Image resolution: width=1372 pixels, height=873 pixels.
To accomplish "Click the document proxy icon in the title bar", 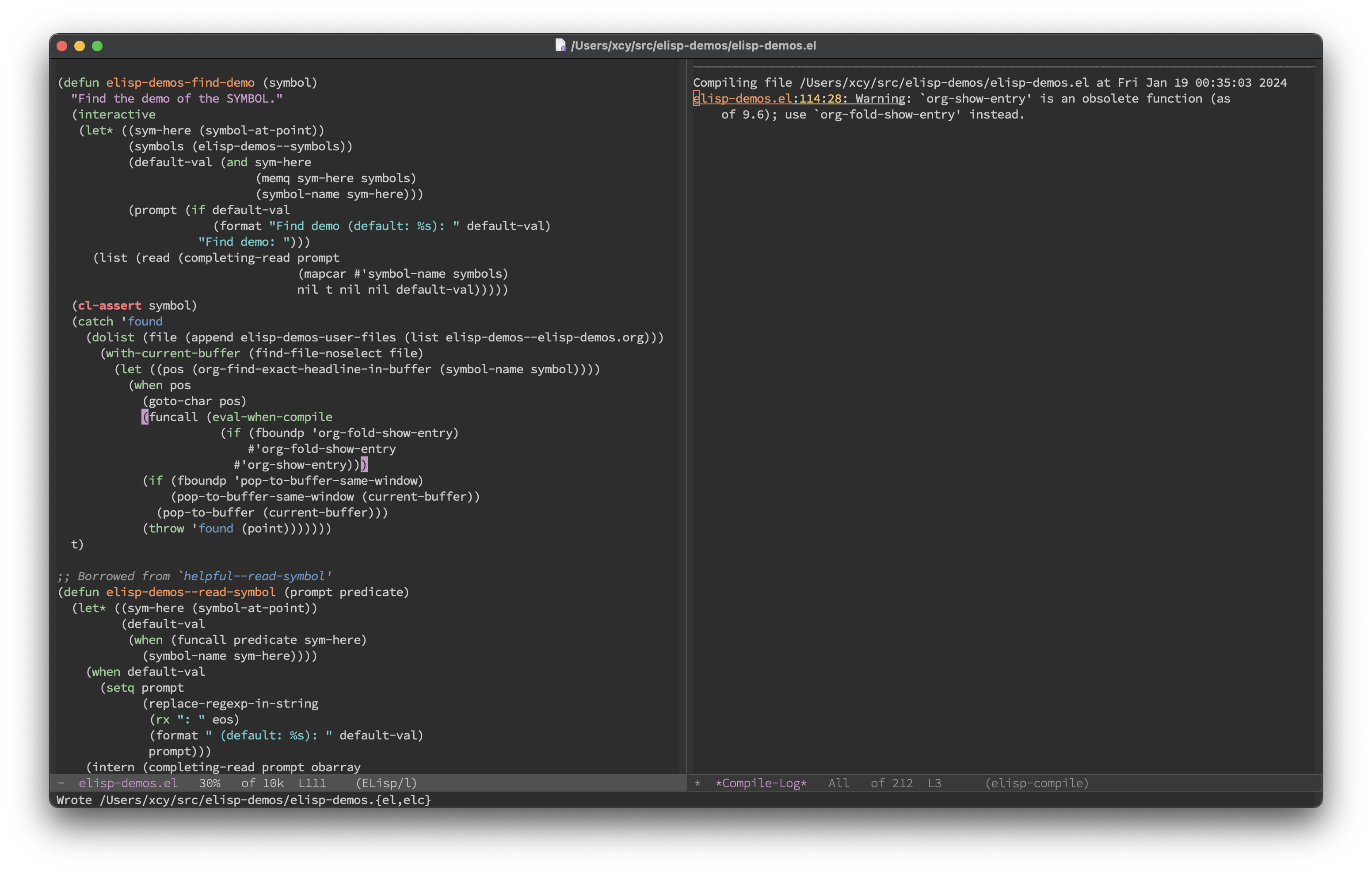I will [560, 46].
